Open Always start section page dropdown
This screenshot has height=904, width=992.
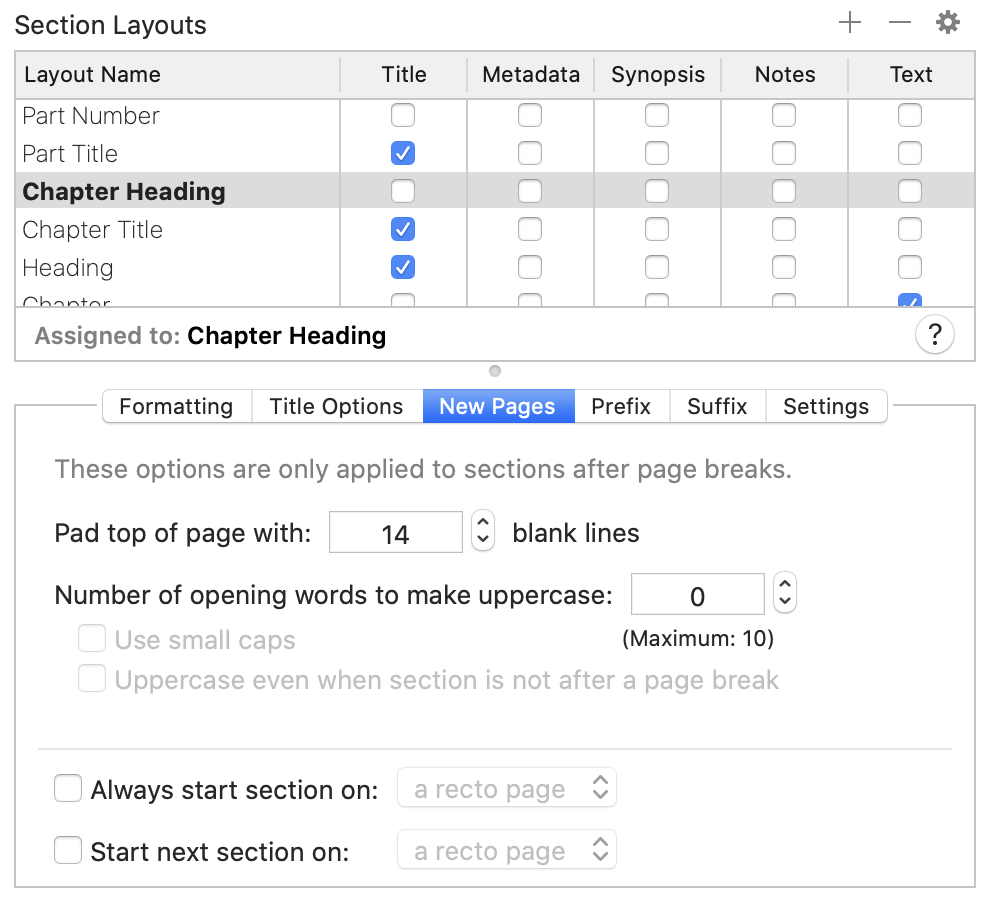point(507,788)
